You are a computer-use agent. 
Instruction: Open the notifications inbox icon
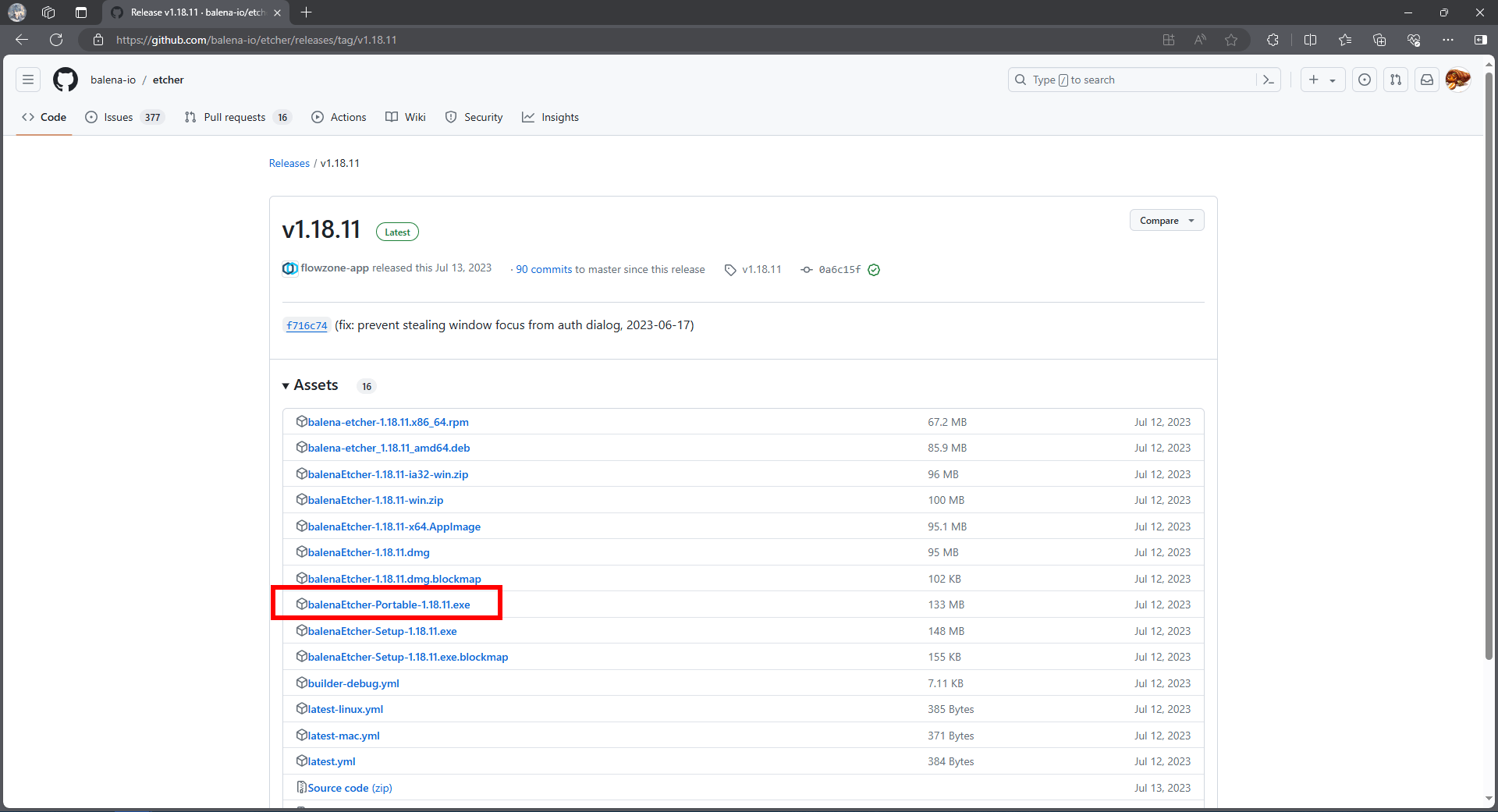click(x=1427, y=80)
